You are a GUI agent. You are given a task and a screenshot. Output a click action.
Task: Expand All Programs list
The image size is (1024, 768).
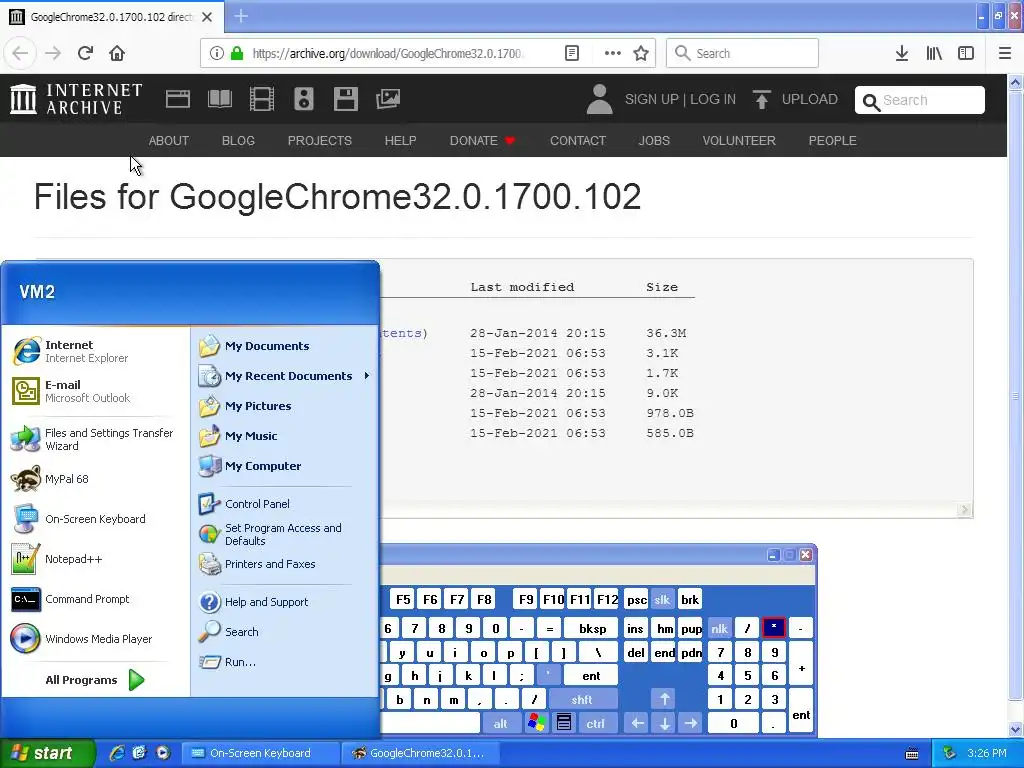point(95,680)
